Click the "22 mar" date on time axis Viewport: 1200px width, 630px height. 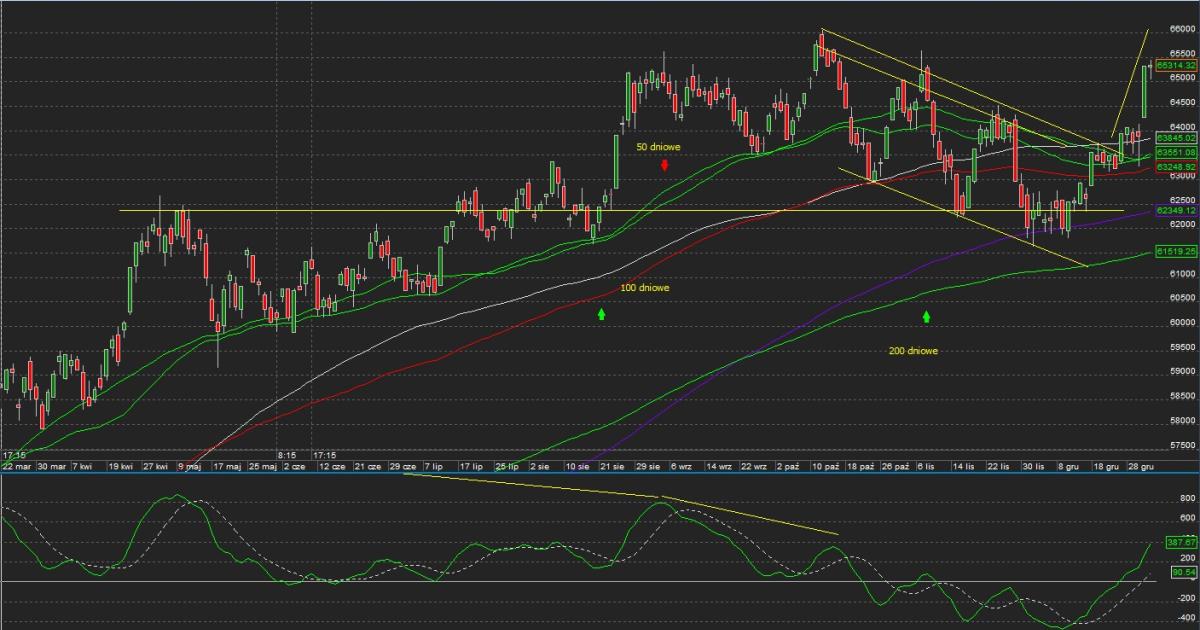[x=19, y=466]
